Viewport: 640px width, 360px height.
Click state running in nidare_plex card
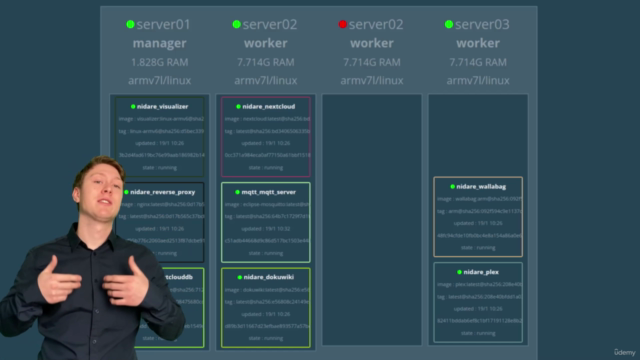[x=478, y=333]
